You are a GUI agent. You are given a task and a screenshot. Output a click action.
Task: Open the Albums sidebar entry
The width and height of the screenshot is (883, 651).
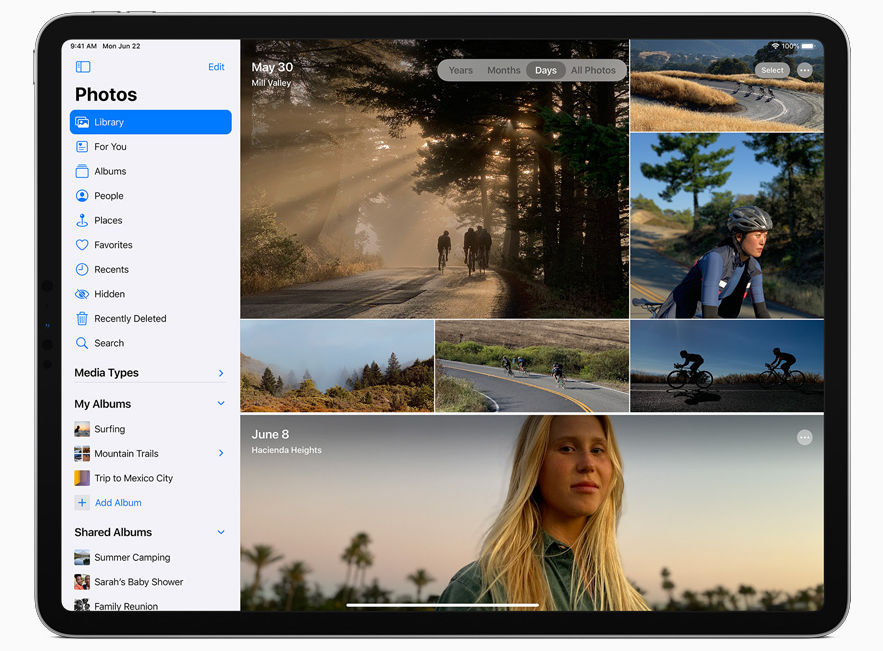tap(150, 171)
